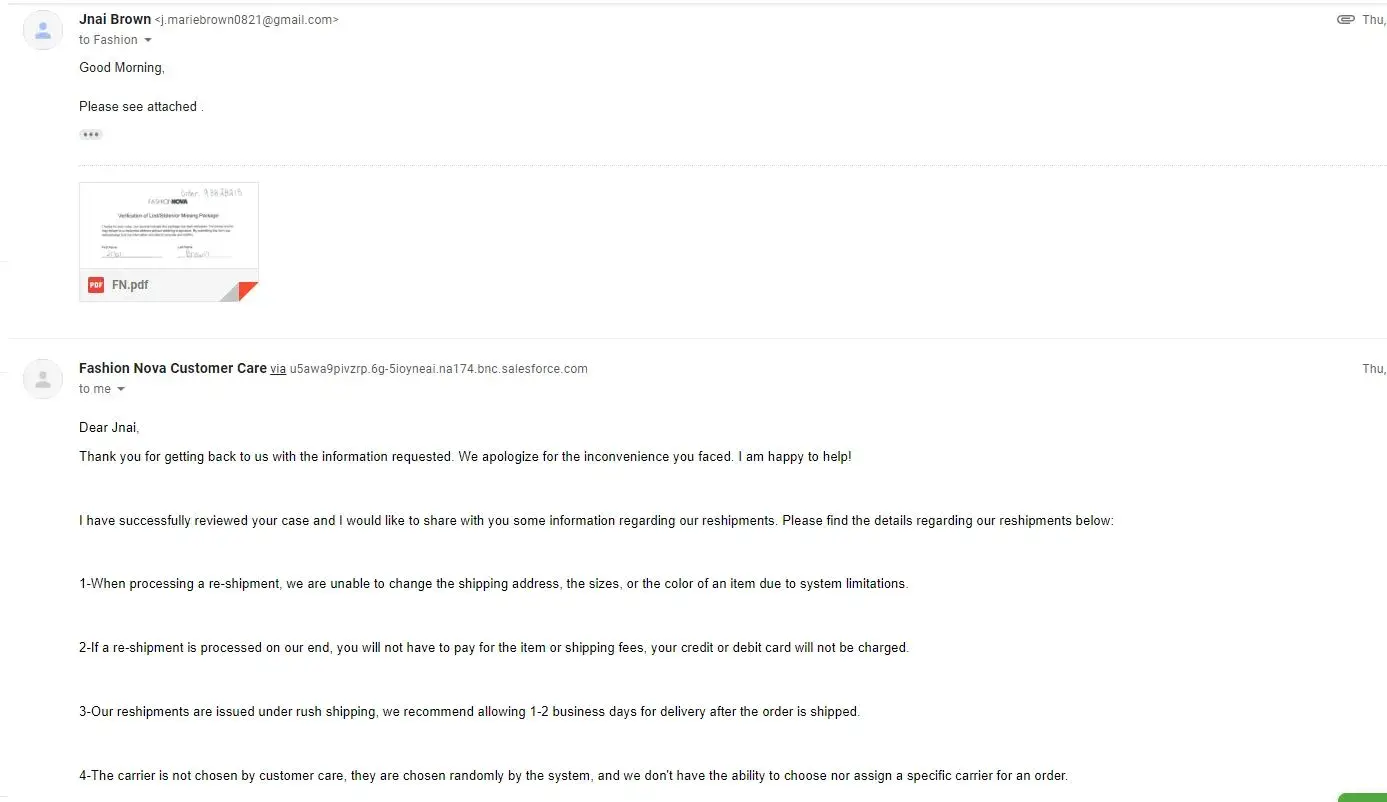Click the "Thu" date on Fashion Nova's reply
The height and width of the screenshot is (802, 1387).
[x=1373, y=369]
